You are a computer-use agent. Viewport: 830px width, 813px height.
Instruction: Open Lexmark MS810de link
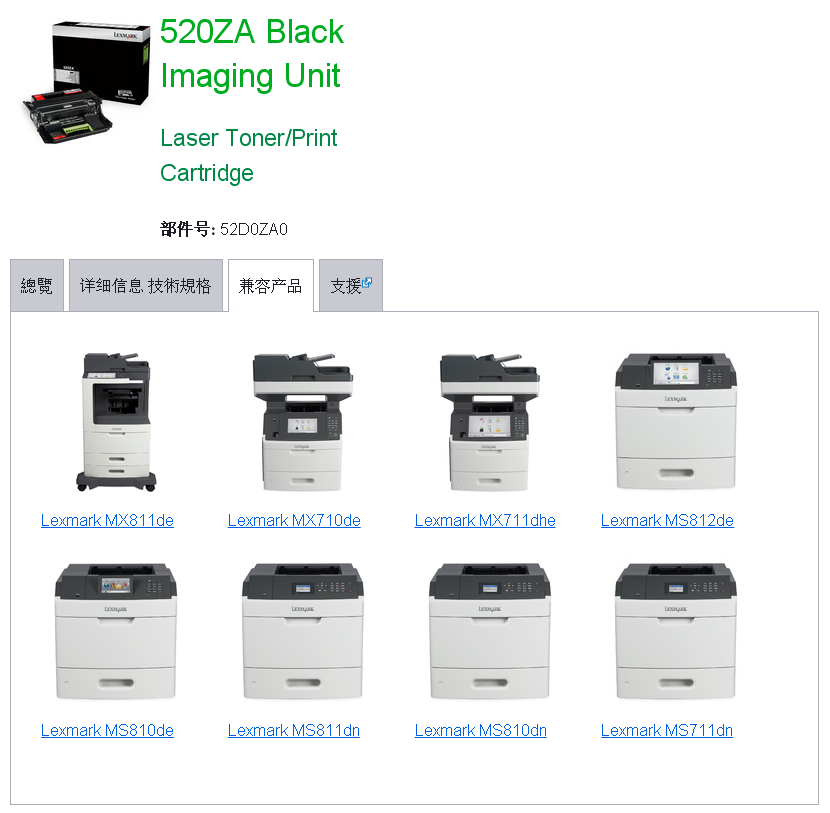tap(107, 730)
